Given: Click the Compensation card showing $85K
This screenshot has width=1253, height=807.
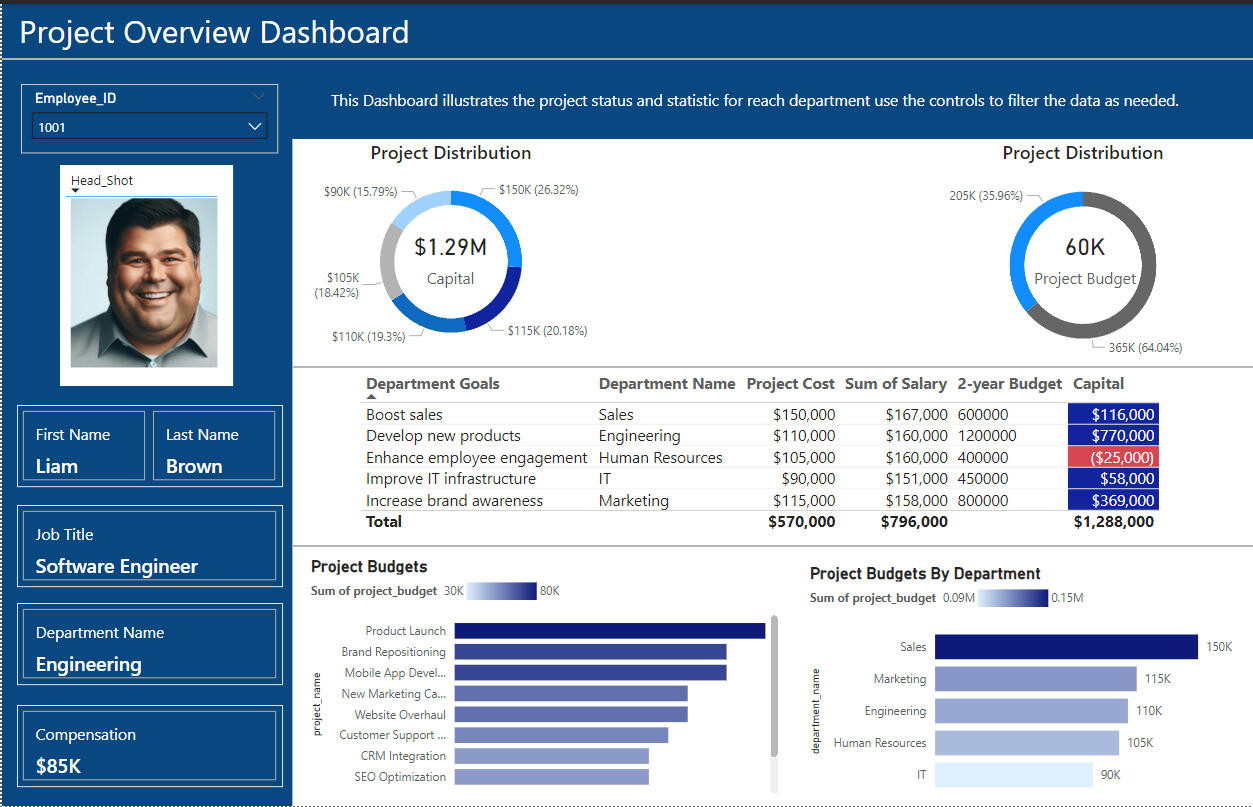Looking at the screenshot, I should 150,746.
